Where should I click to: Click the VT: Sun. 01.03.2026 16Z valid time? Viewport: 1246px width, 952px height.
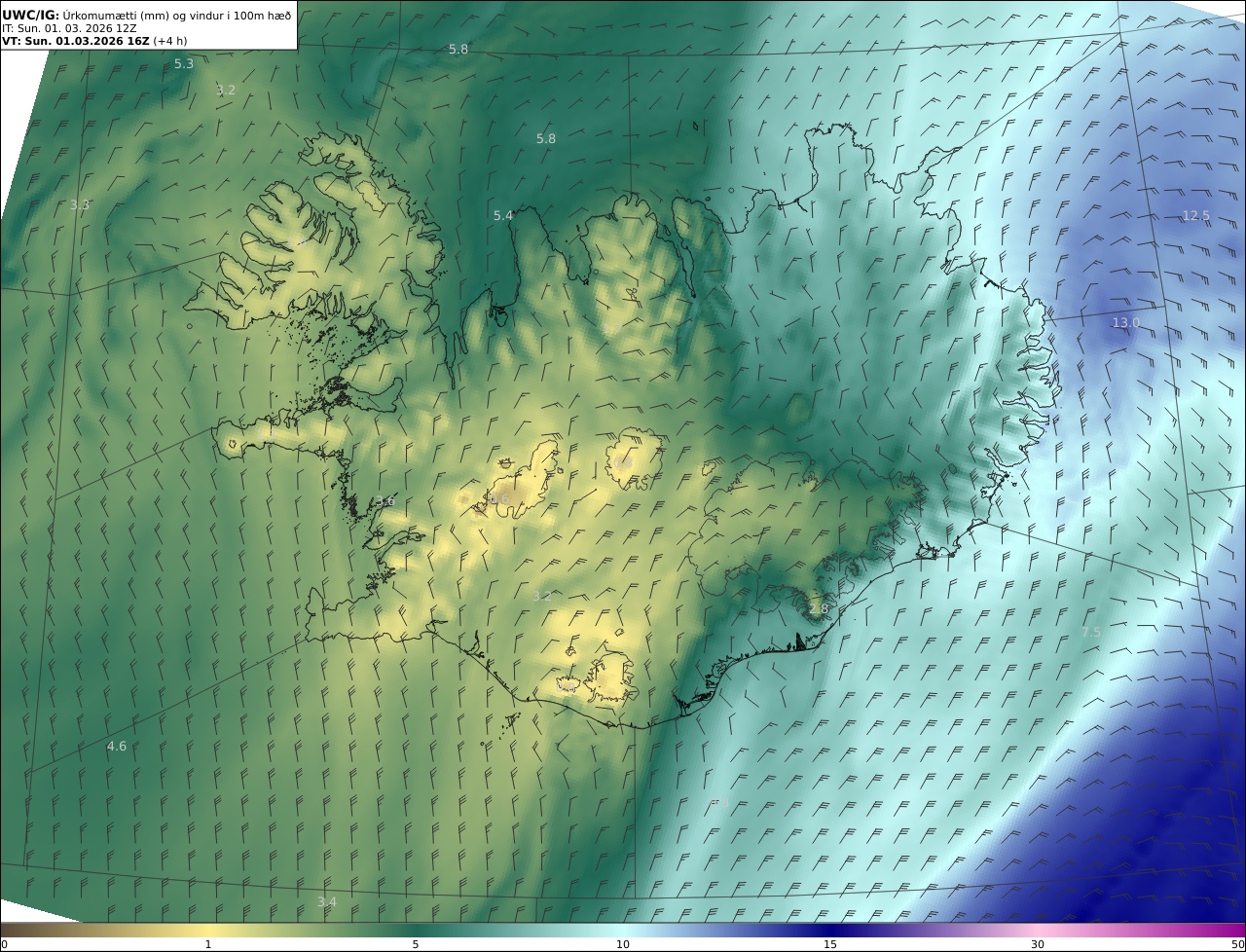coord(94,41)
